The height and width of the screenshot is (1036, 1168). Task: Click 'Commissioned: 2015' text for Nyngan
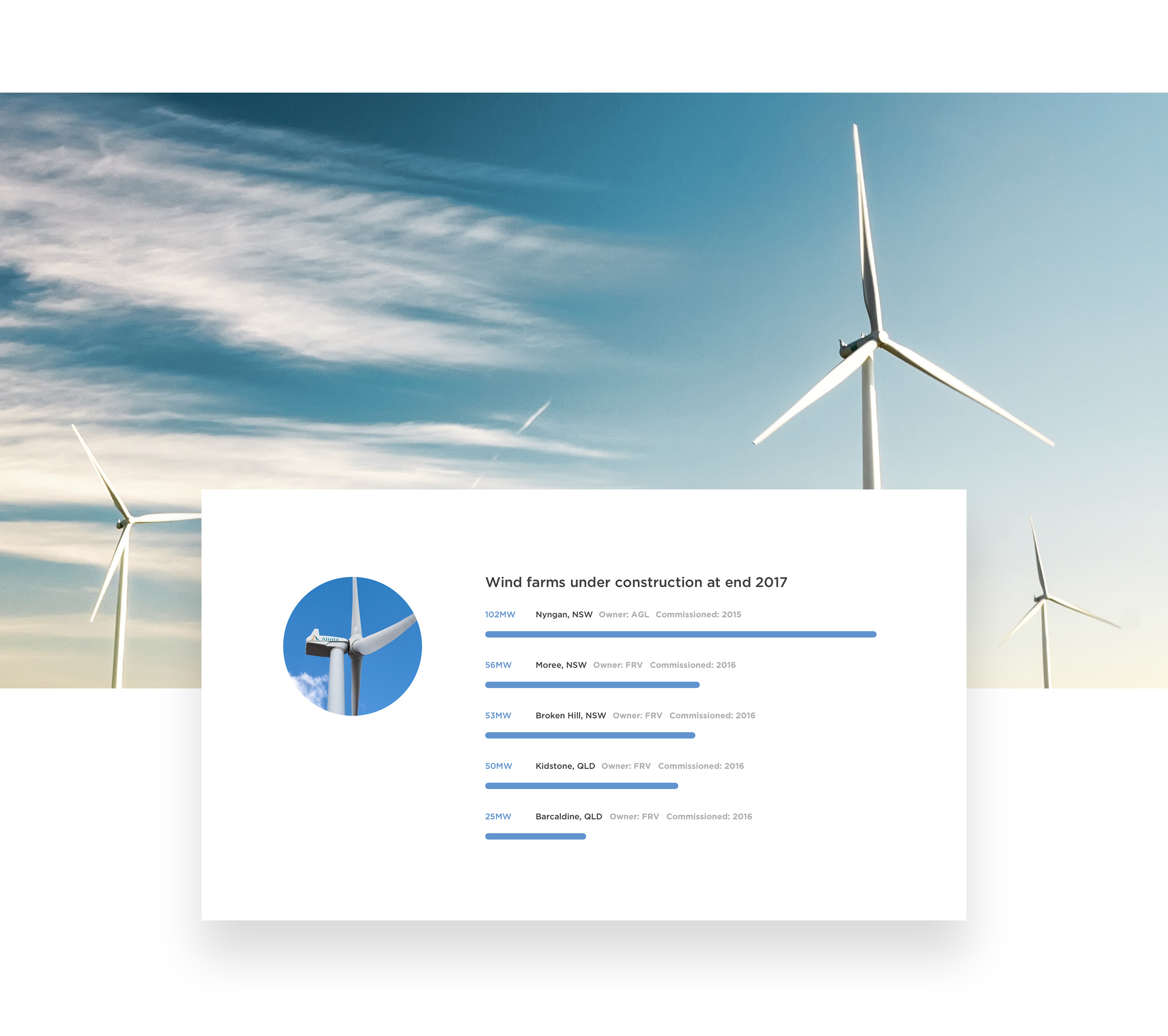click(x=698, y=614)
